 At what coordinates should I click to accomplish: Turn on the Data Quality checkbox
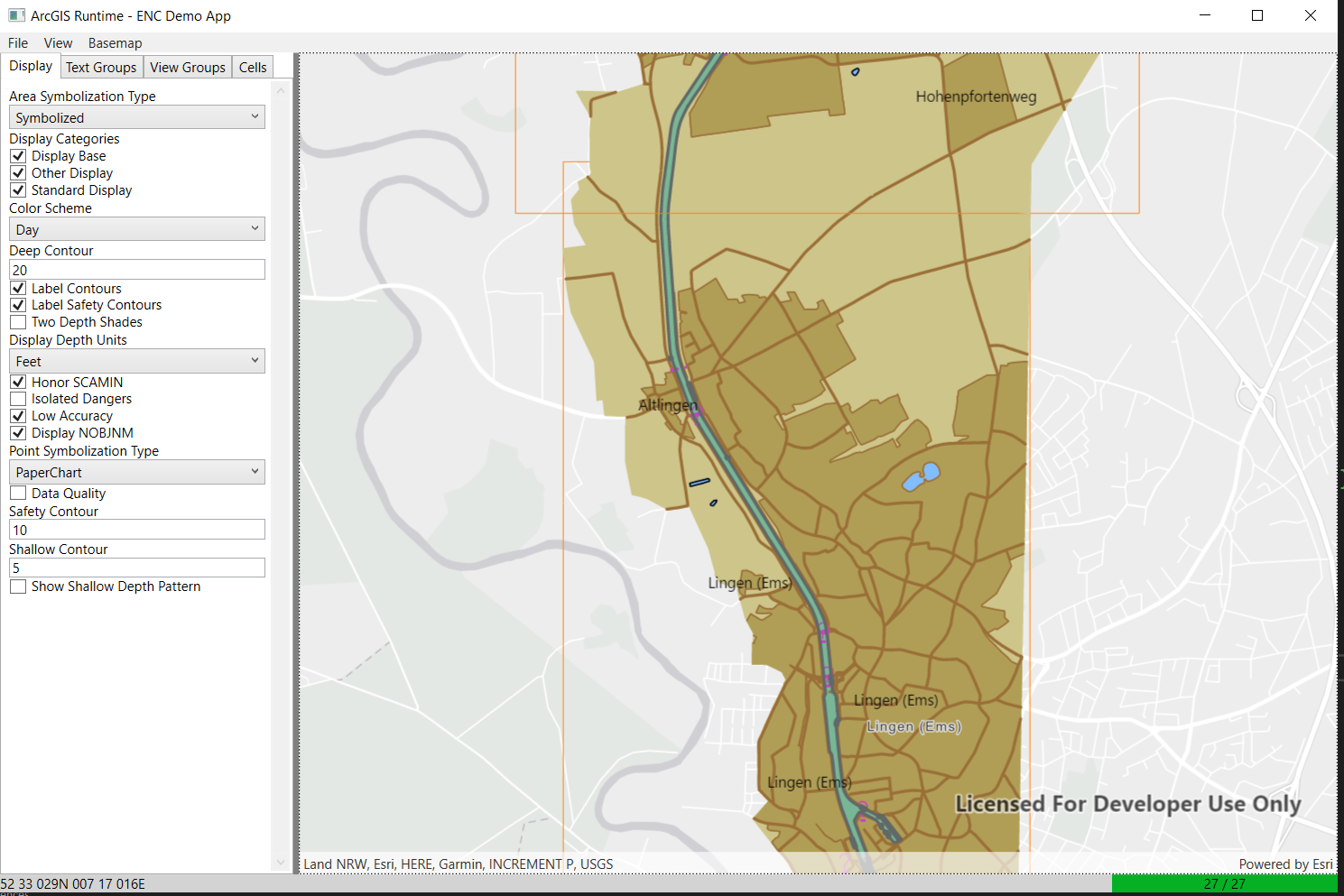coord(18,494)
